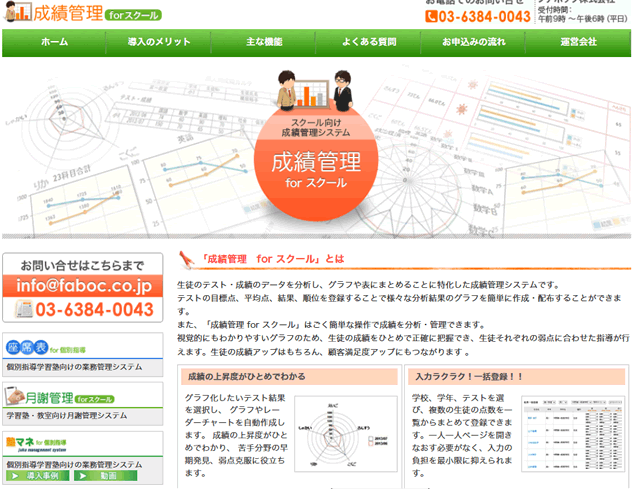This screenshot has width=640, height=498.
Task: Click the 「成績管理 for スクール」とは heading
Action: pyautogui.click(x=273, y=259)
